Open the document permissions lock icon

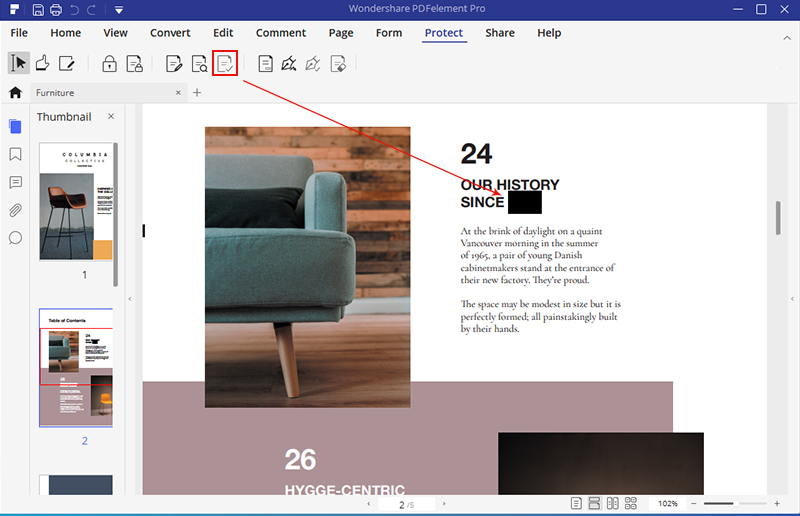click(x=134, y=64)
